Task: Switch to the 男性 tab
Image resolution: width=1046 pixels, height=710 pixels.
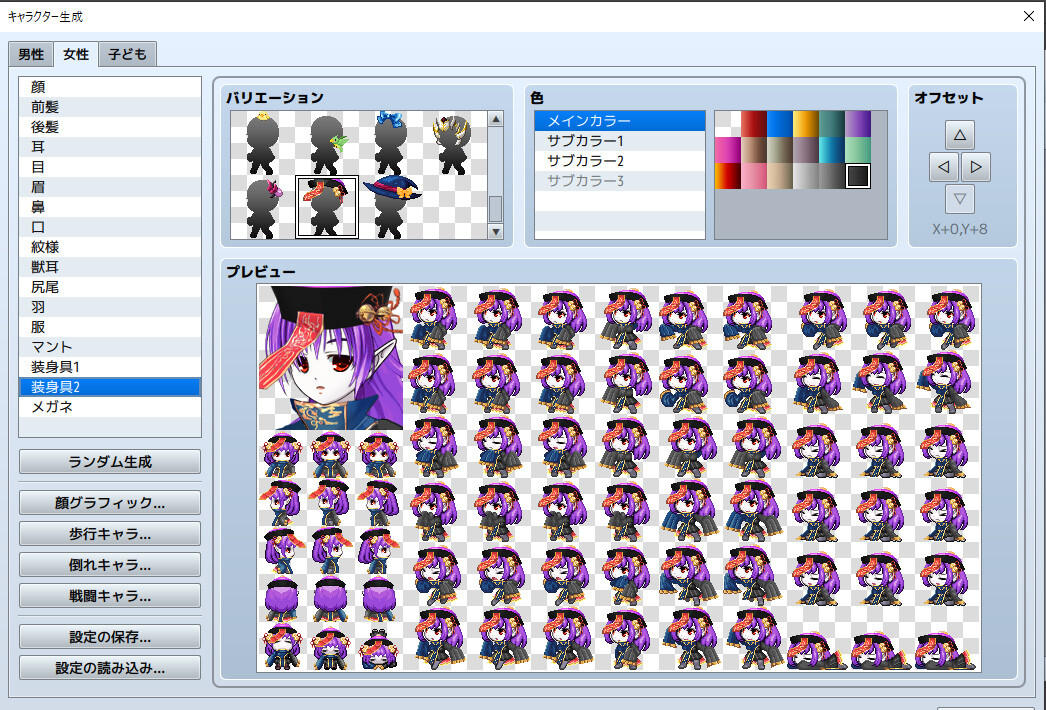Action: point(30,54)
